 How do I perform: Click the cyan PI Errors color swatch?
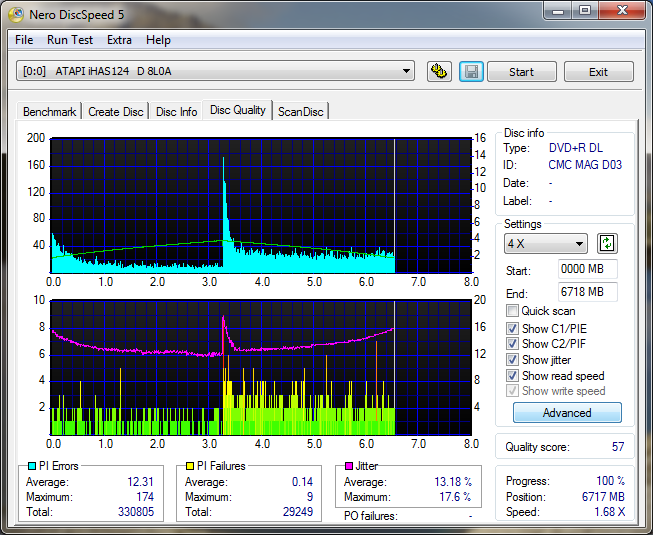(x=32, y=465)
